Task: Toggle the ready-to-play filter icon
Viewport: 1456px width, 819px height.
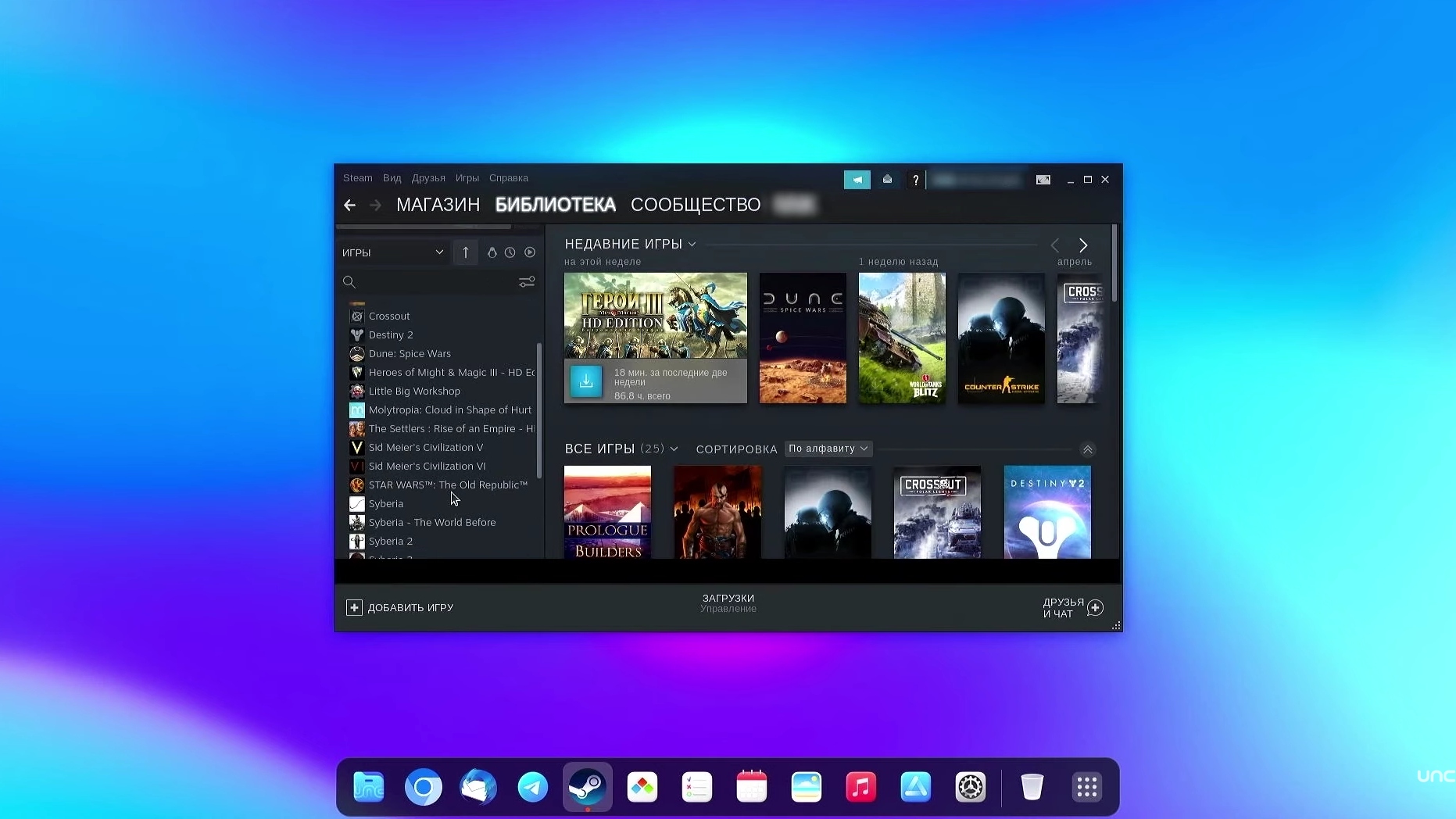Action: (530, 252)
